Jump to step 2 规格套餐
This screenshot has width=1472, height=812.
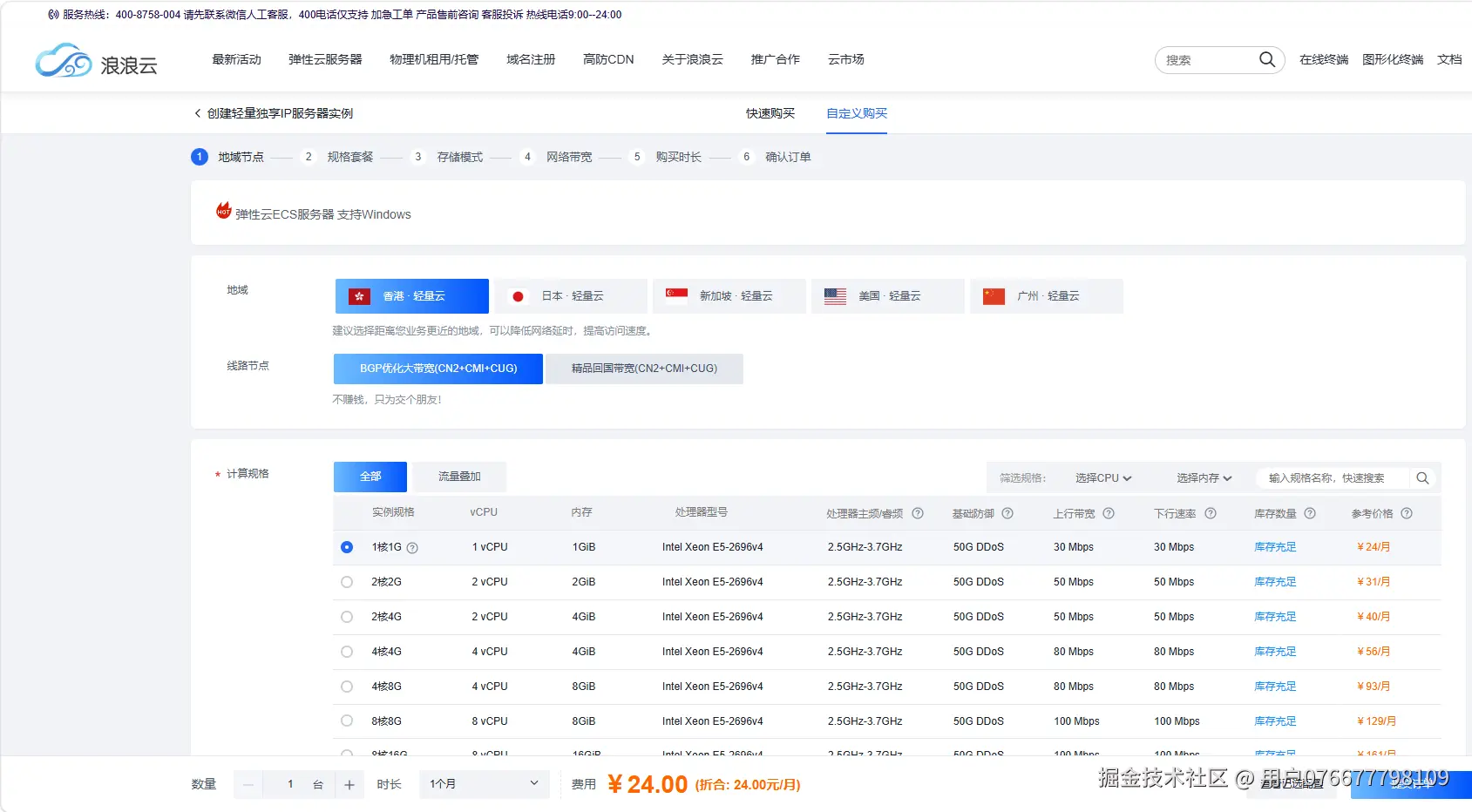click(340, 157)
